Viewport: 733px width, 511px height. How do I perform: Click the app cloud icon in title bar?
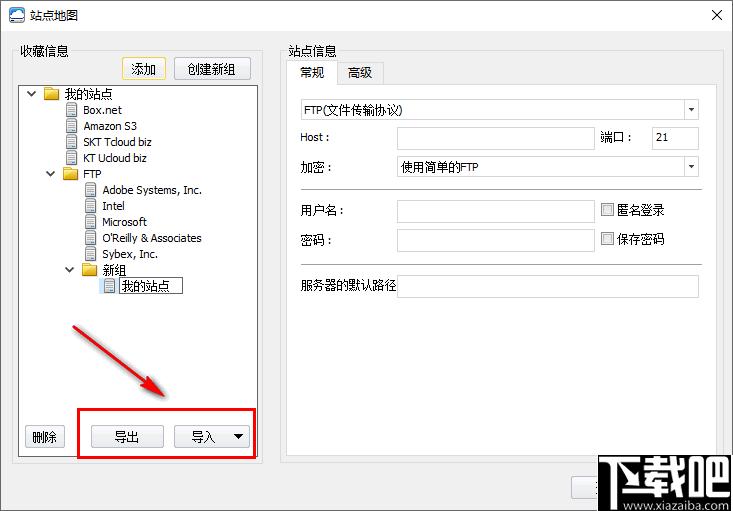click(x=16, y=15)
